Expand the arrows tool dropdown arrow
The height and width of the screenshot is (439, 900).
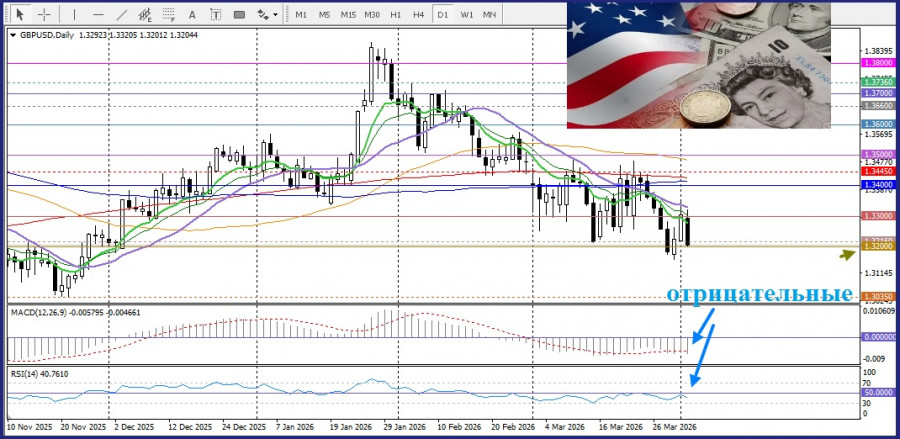[276, 14]
